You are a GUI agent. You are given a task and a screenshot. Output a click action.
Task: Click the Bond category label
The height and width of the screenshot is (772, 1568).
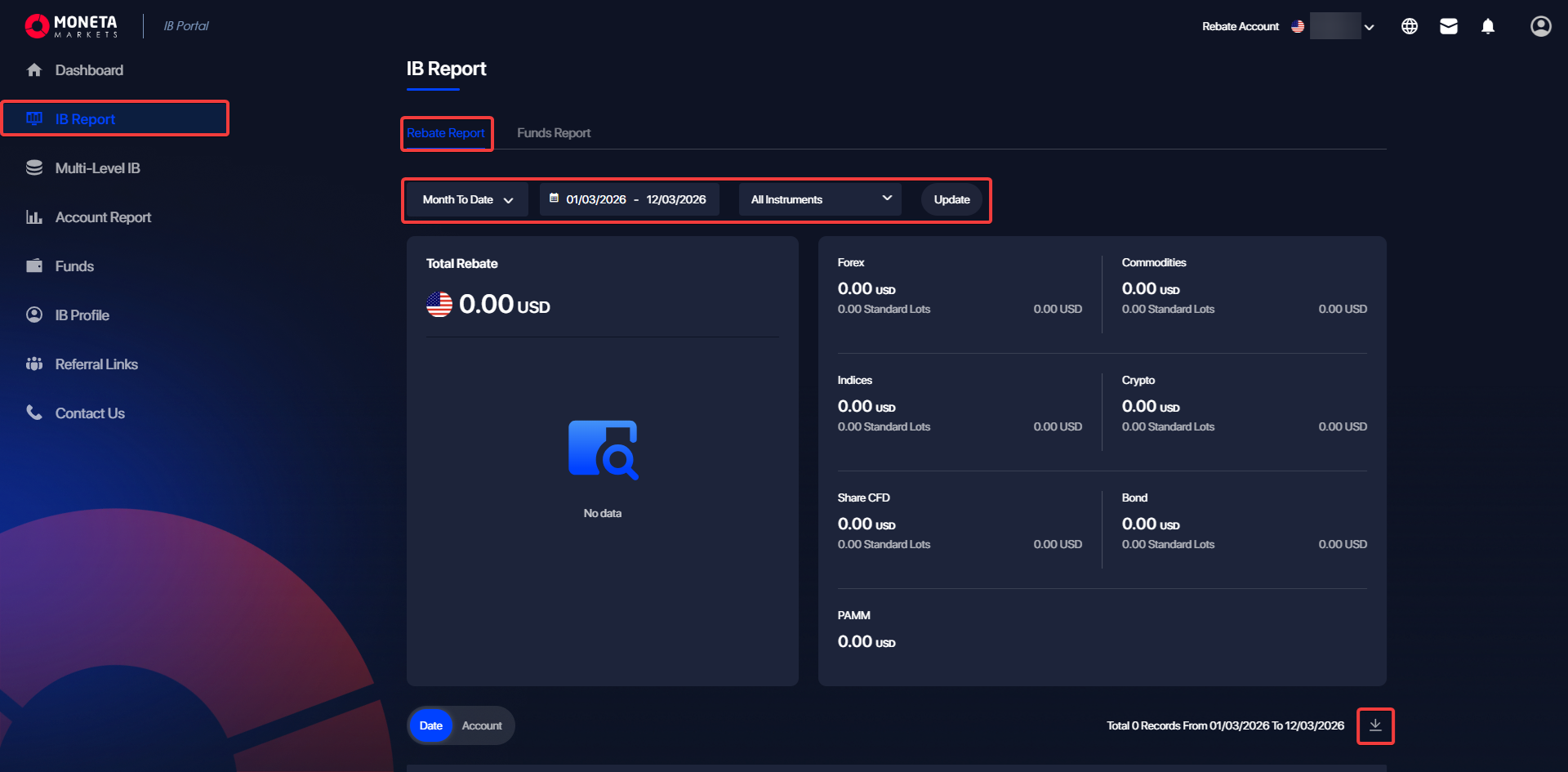(x=1135, y=498)
